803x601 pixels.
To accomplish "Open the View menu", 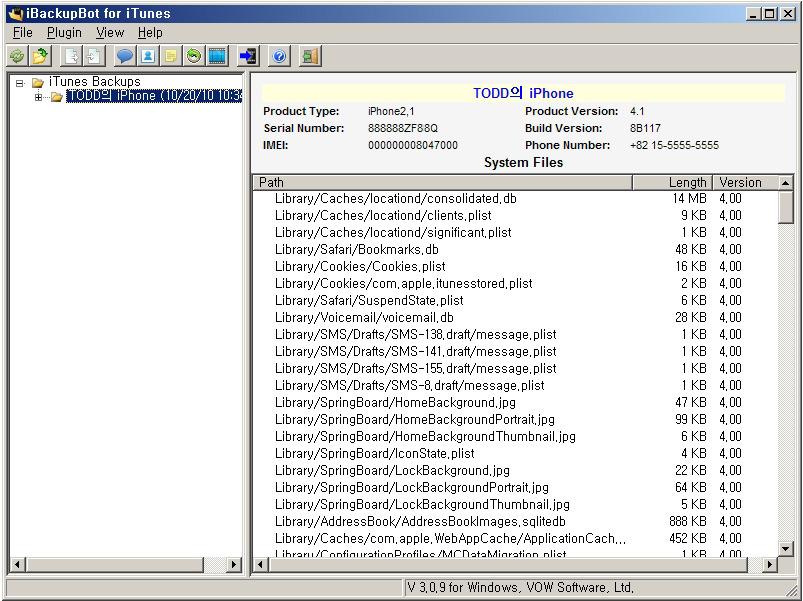I will [110, 33].
